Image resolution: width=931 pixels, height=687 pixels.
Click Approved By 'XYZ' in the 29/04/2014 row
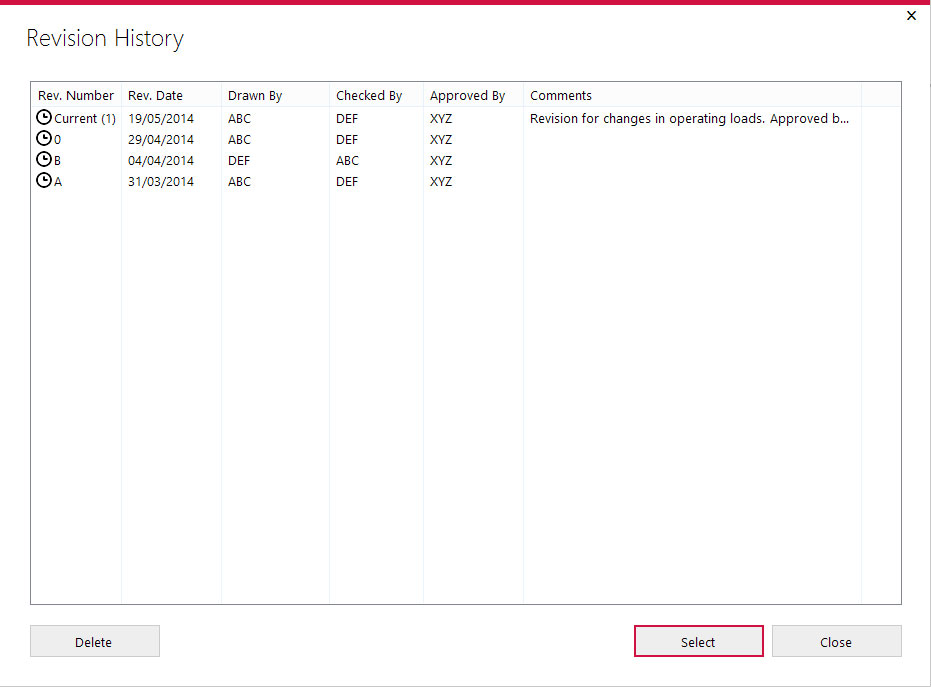[441, 140]
